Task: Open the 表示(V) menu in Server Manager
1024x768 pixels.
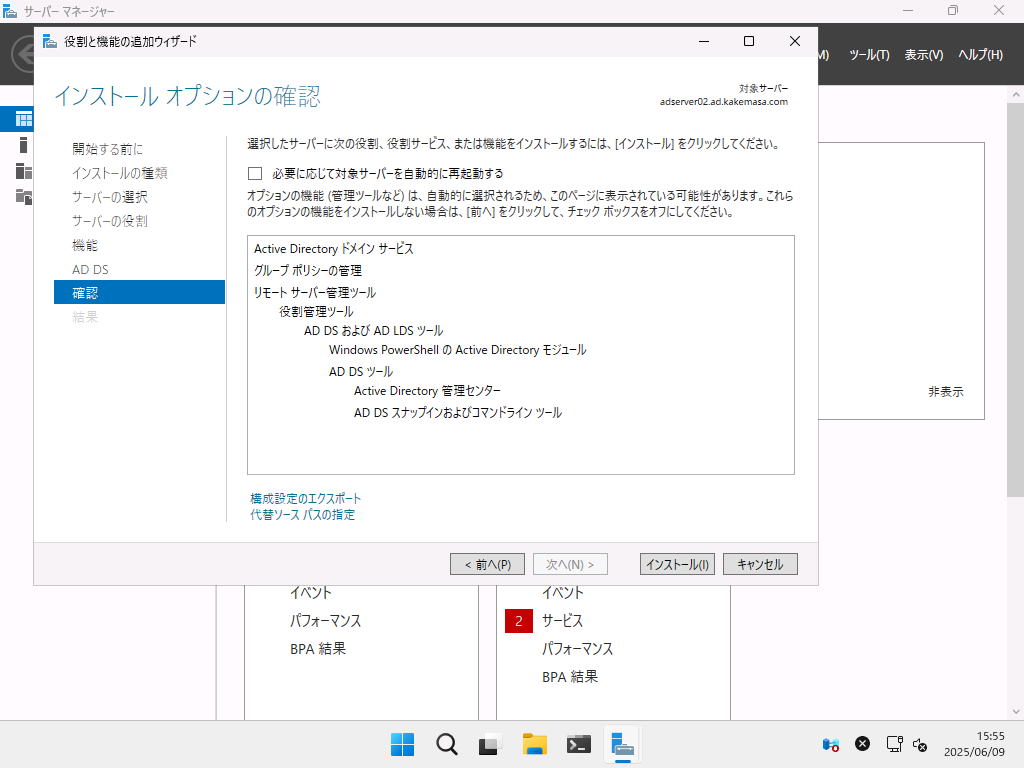Action: click(x=923, y=55)
